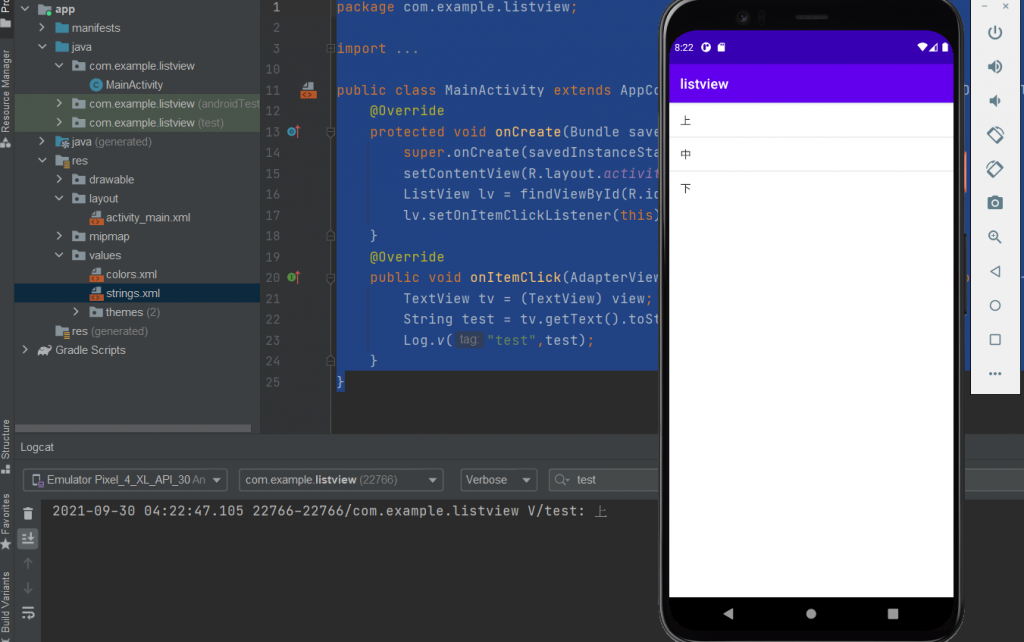
Task: Rotate emulator left icon
Action: click(995, 135)
